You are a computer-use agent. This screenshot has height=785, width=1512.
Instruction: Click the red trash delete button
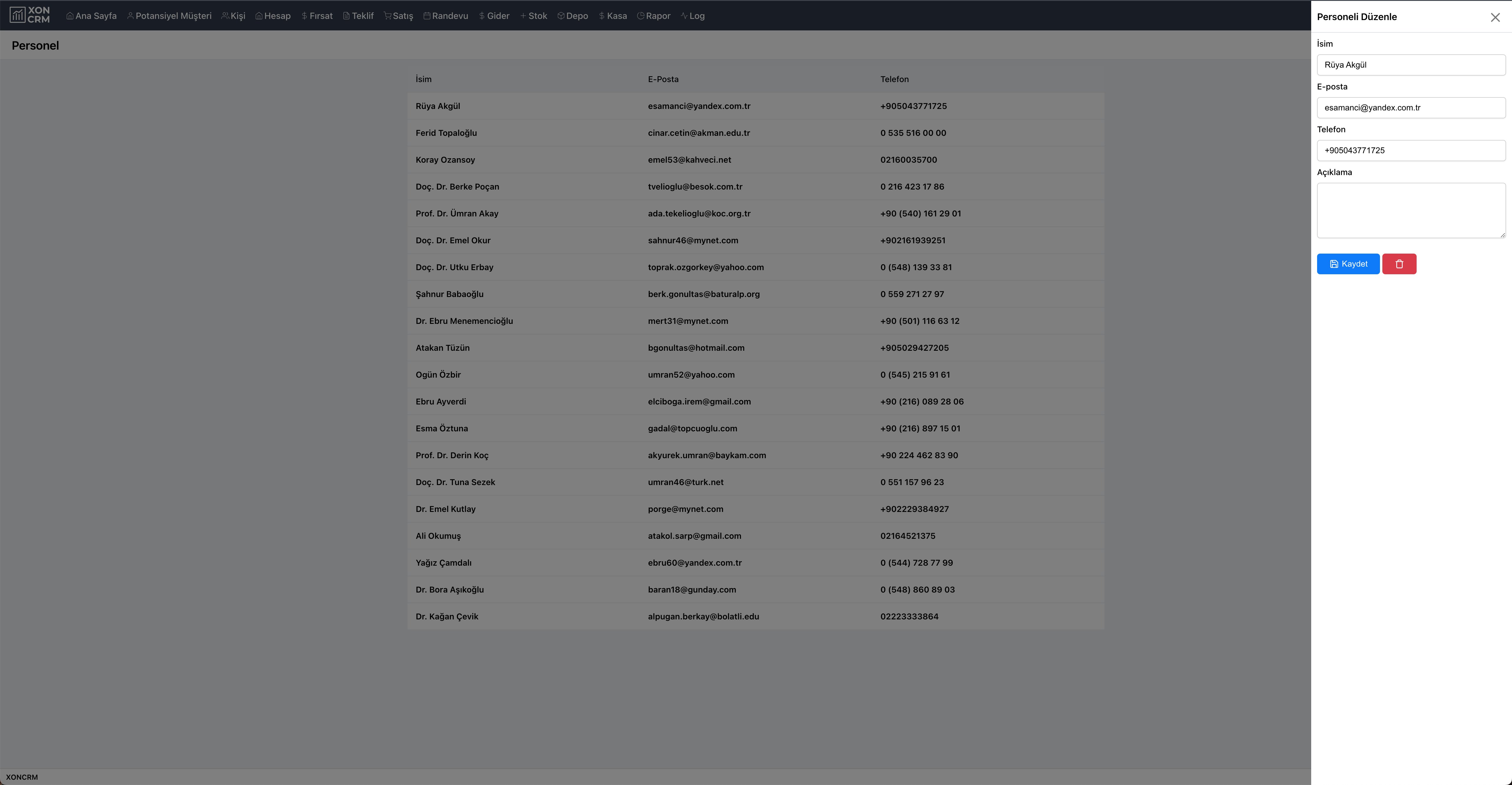[1399, 264]
